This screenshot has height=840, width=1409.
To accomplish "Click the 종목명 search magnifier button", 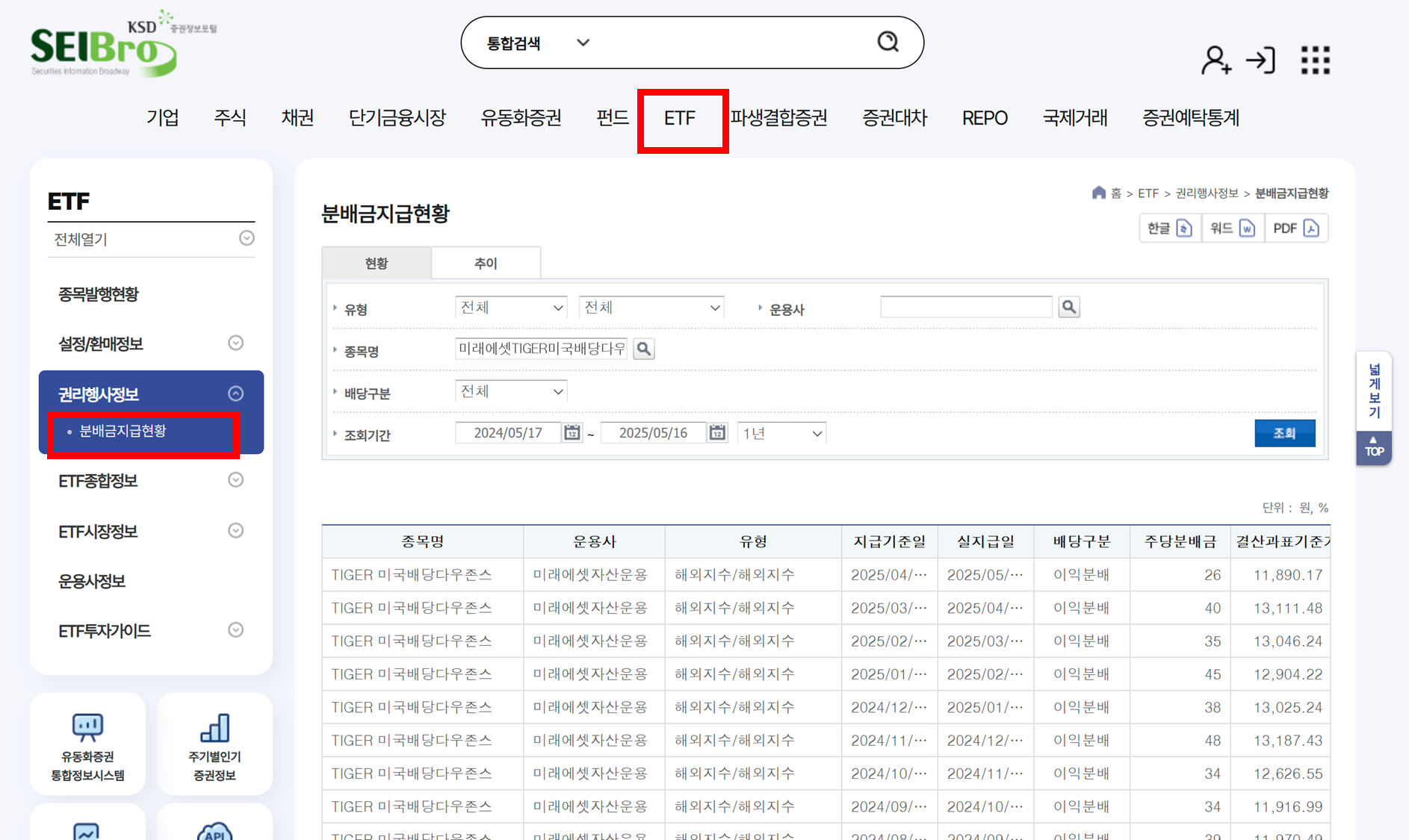I will 643,349.
